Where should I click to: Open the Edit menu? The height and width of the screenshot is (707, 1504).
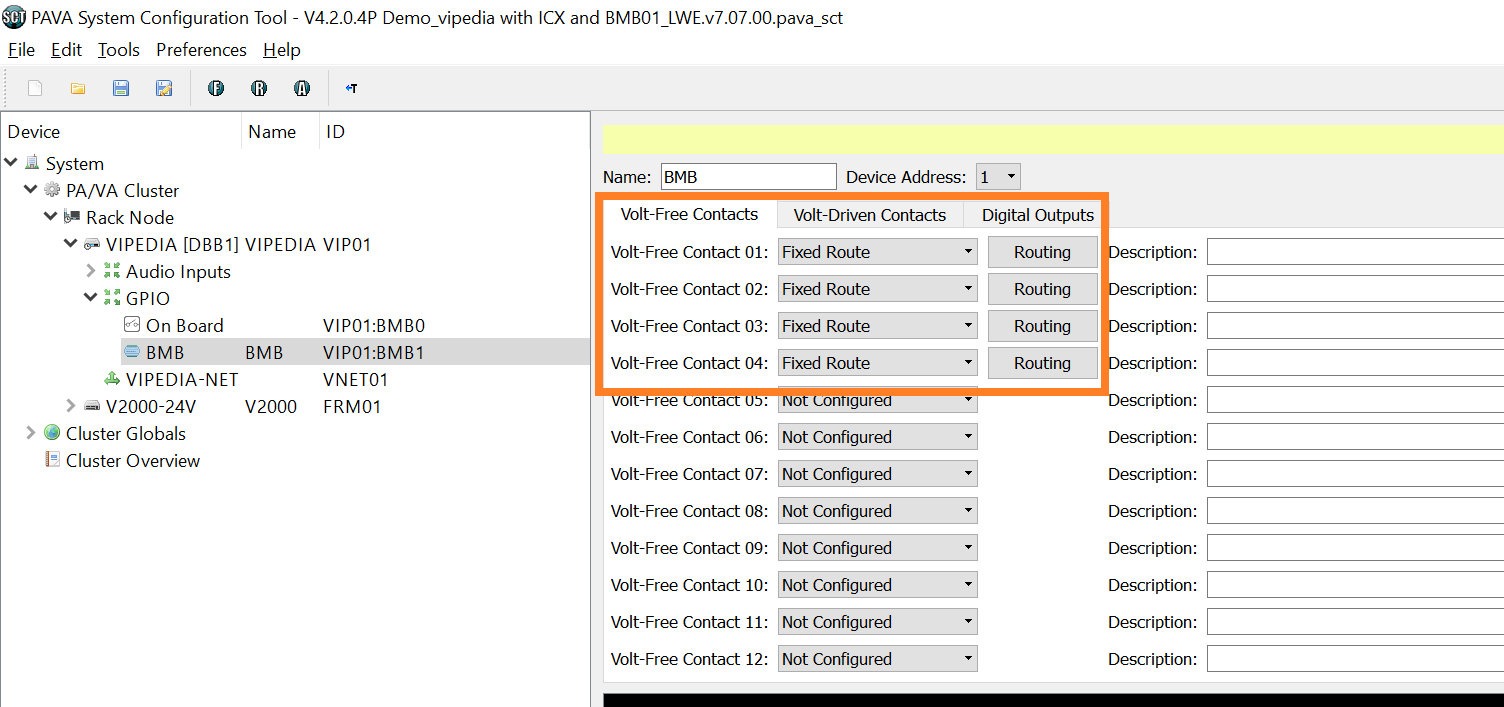(66, 50)
